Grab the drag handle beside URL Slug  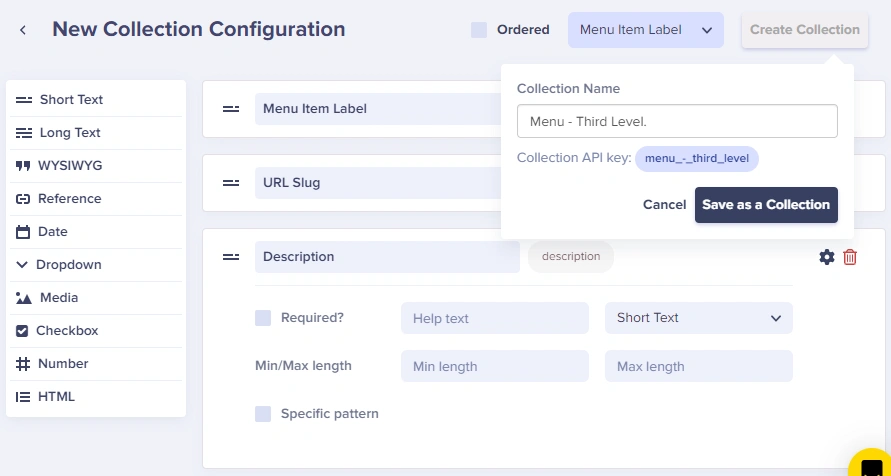(x=231, y=183)
